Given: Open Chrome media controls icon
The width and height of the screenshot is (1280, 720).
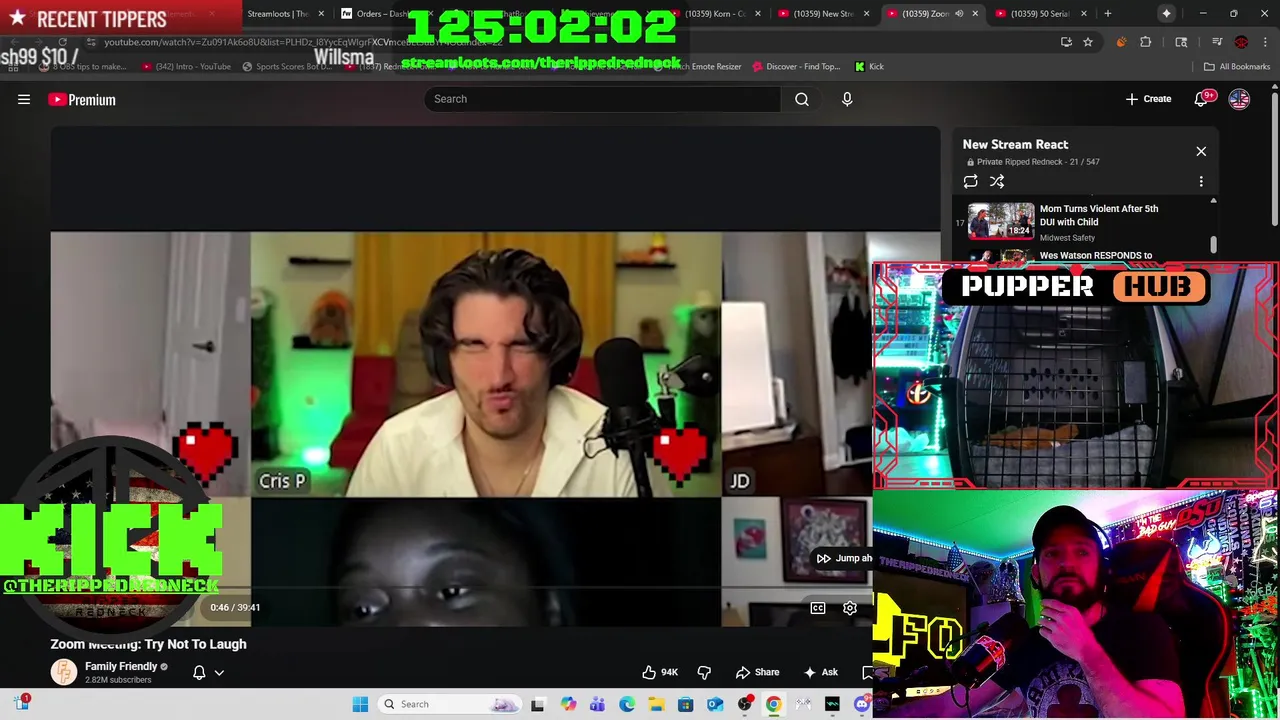Looking at the screenshot, I should tap(1217, 42).
